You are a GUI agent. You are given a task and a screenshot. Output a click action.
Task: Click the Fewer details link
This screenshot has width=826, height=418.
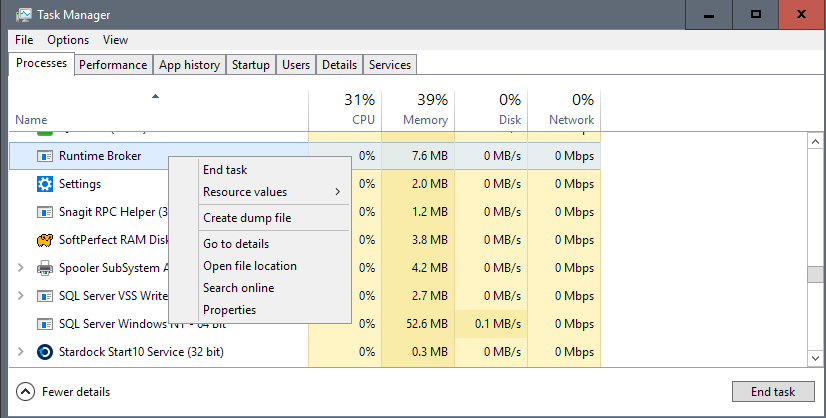pos(76,392)
